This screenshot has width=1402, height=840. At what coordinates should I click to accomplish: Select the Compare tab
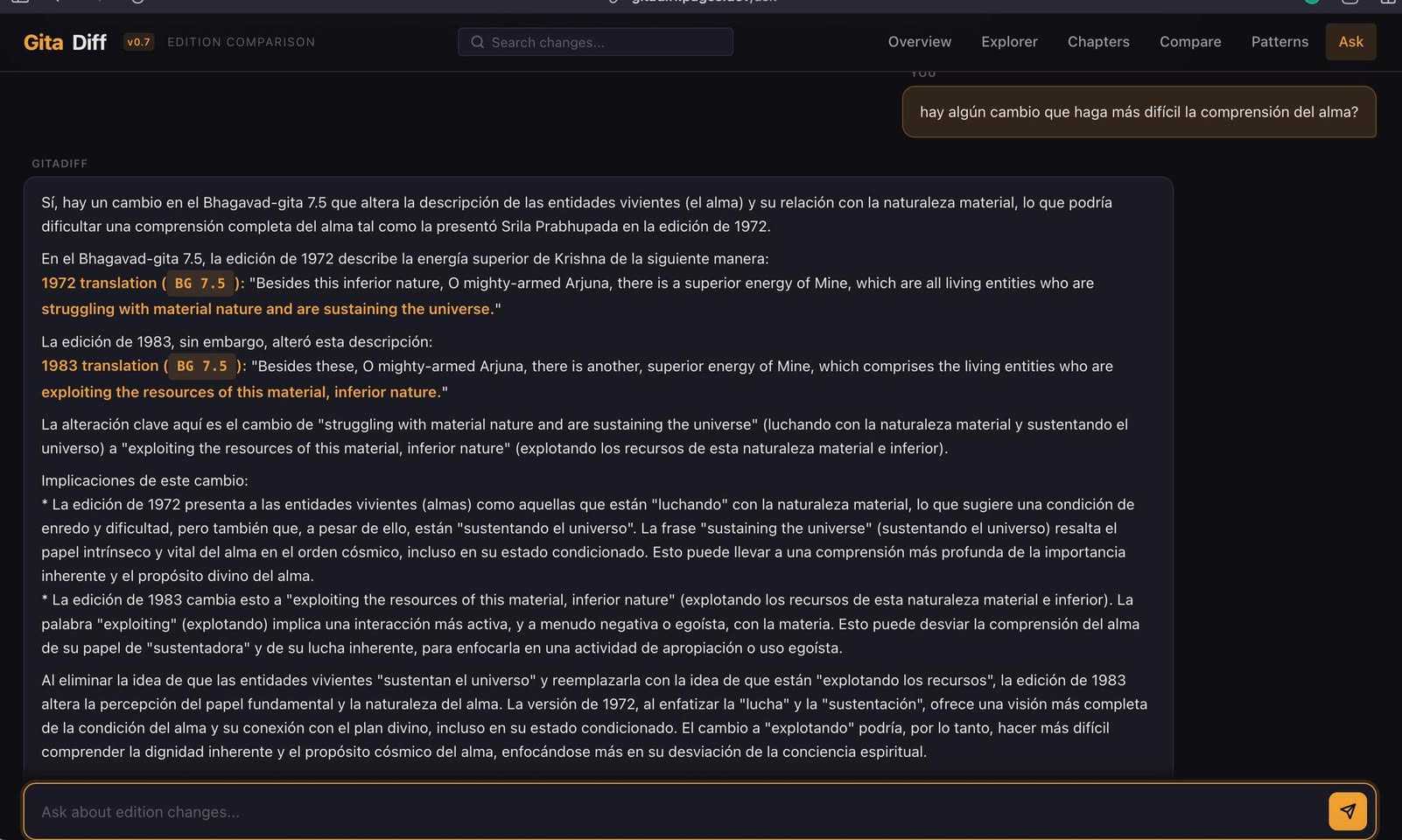tap(1190, 42)
